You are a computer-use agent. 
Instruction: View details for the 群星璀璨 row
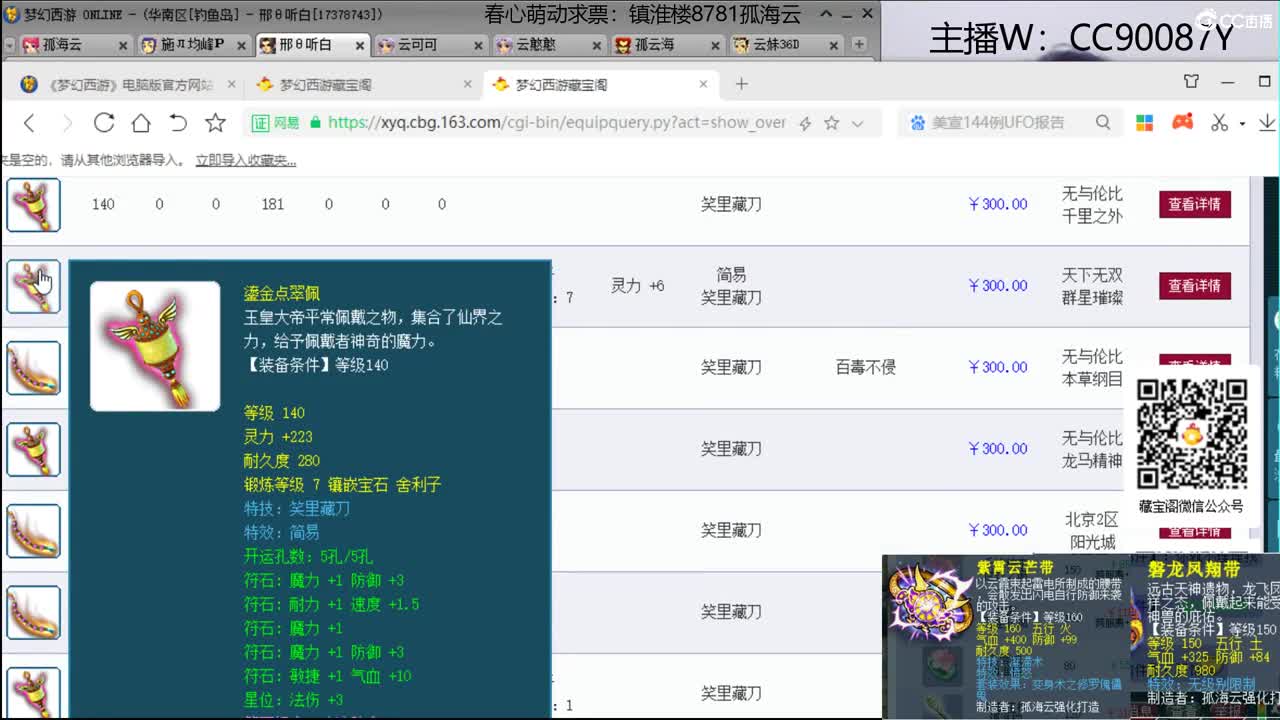(1194, 286)
